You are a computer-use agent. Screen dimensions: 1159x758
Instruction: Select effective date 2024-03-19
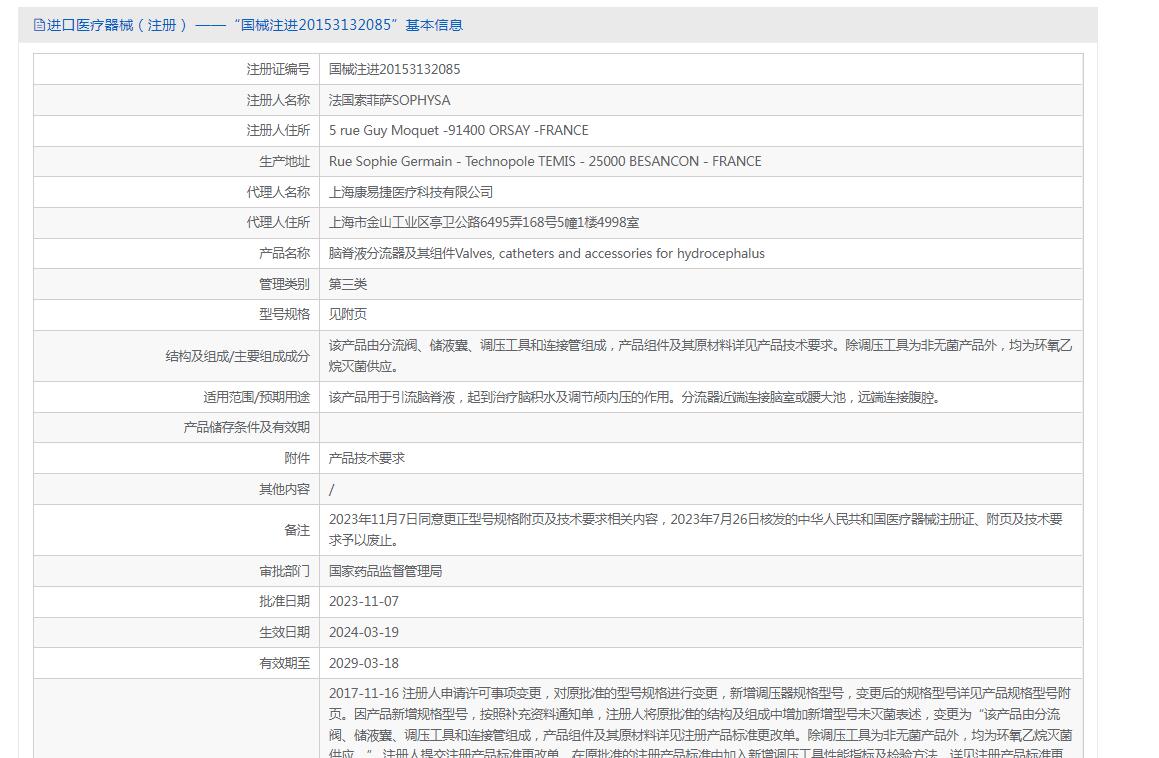tap(364, 633)
